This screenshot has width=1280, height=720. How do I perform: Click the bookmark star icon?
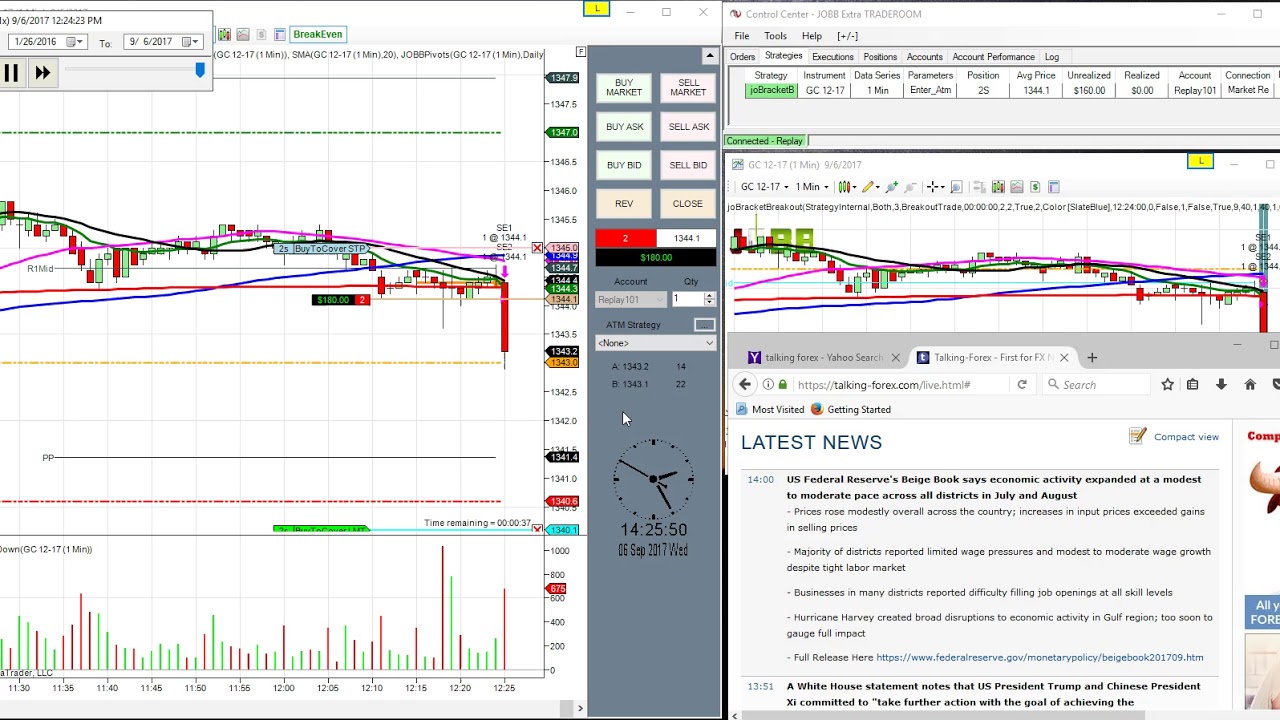click(x=1167, y=384)
